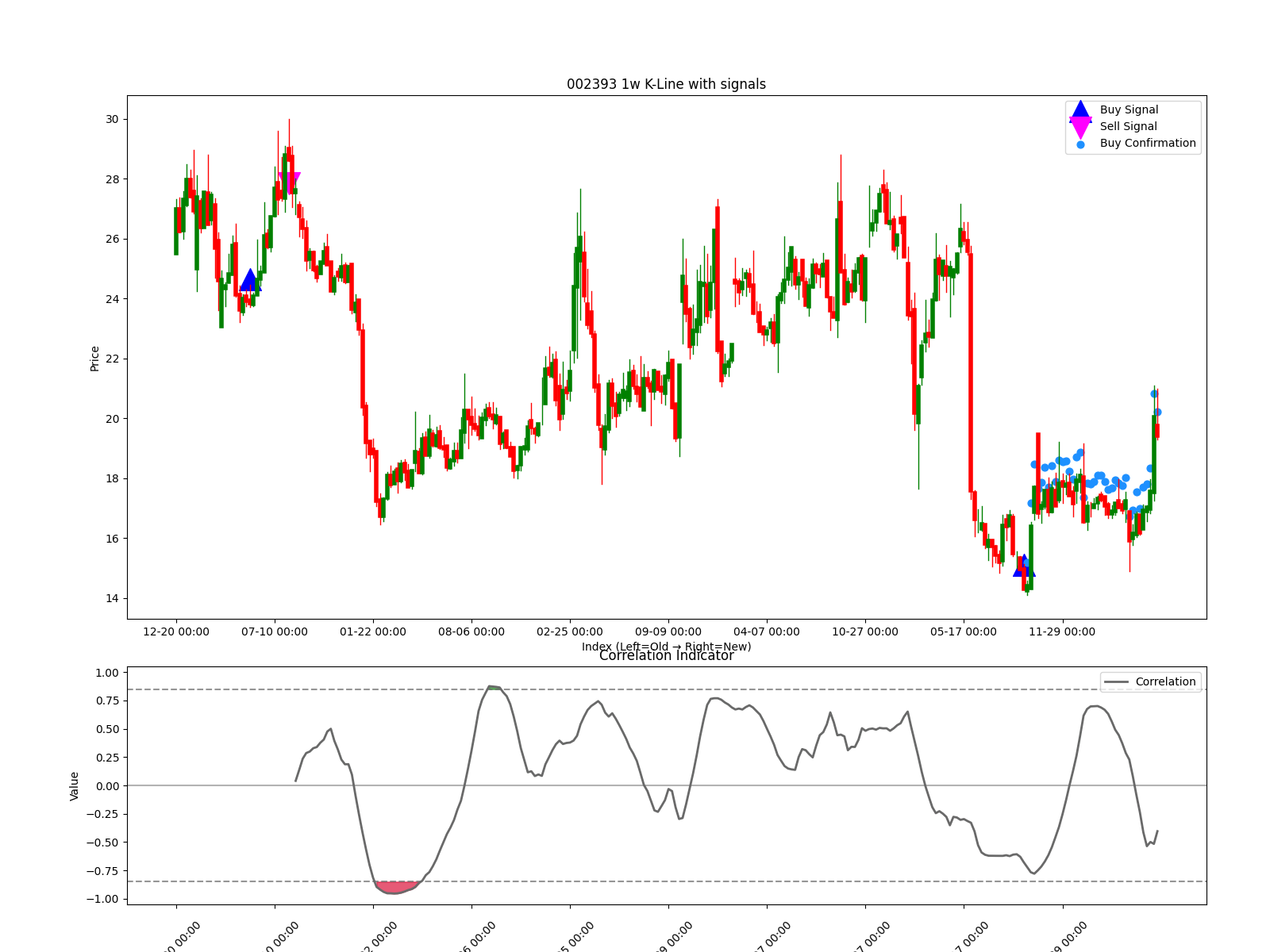Click the x-axis tick label '02-25 00:00'
The width and height of the screenshot is (1270, 952).
coord(570,631)
